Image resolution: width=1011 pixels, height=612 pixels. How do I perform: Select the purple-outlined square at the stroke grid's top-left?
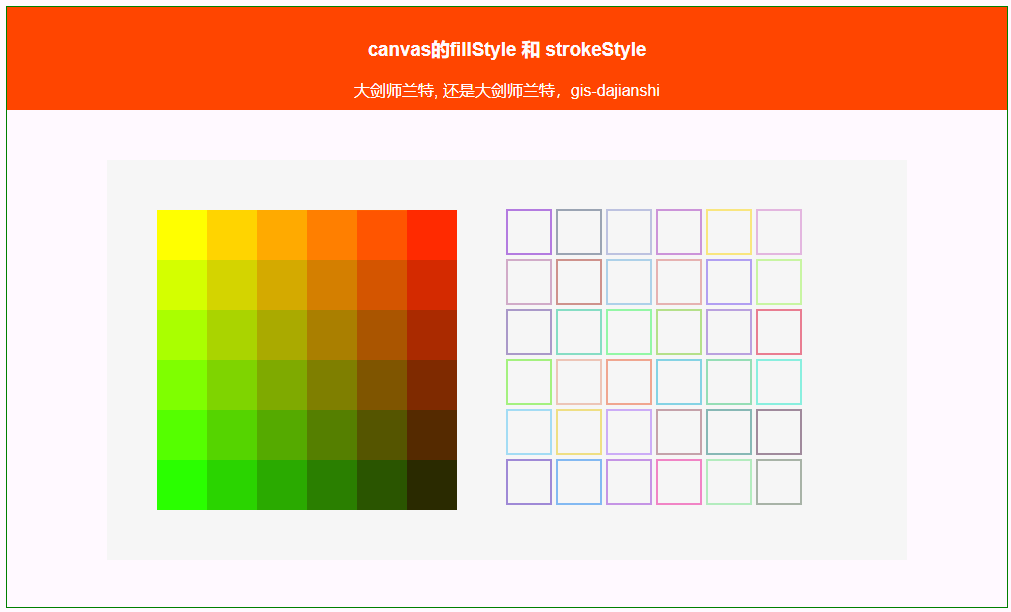tap(528, 232)
